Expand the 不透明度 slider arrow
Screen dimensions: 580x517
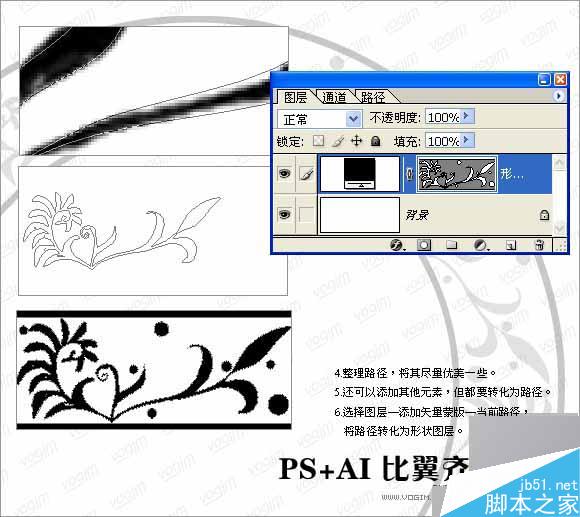click(467, 116)
